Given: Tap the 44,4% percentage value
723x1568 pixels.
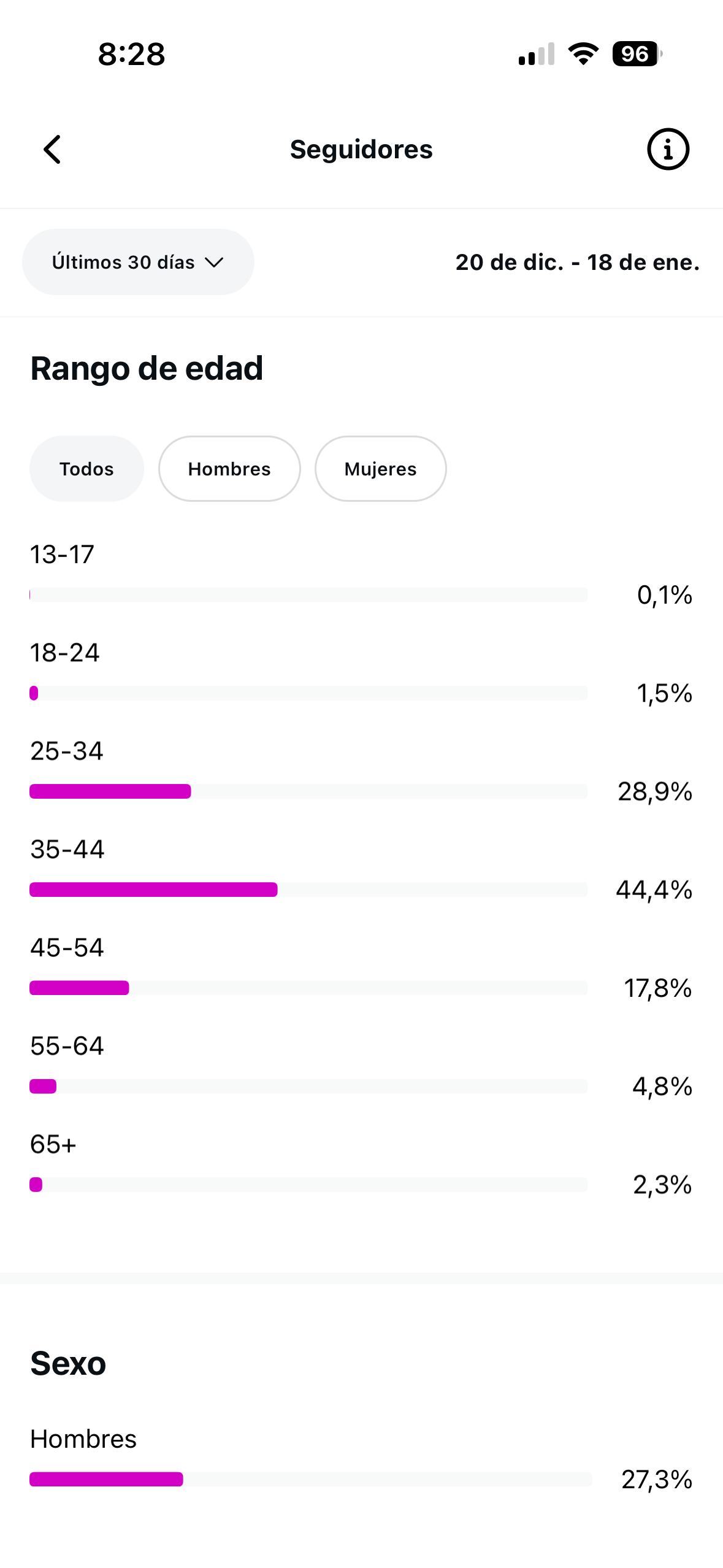Looking at the screenshot, I should (654, 890).
